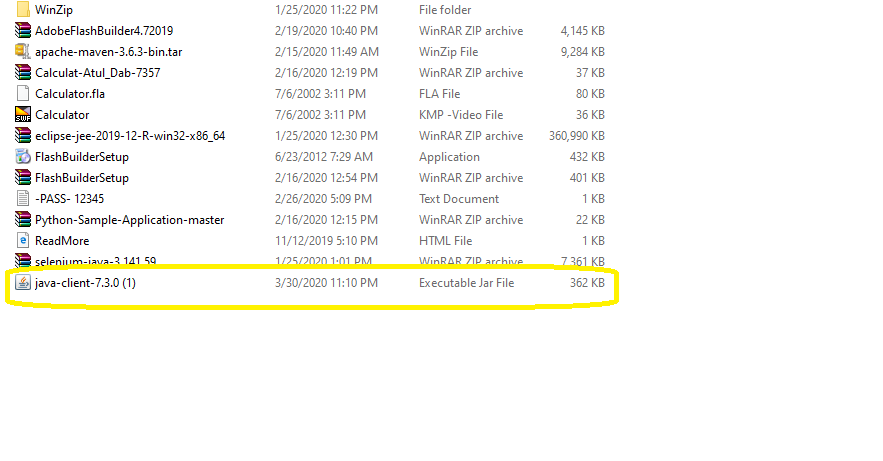Click the date "2/19/2020 10:40 PM"

[x=326, y=30]
